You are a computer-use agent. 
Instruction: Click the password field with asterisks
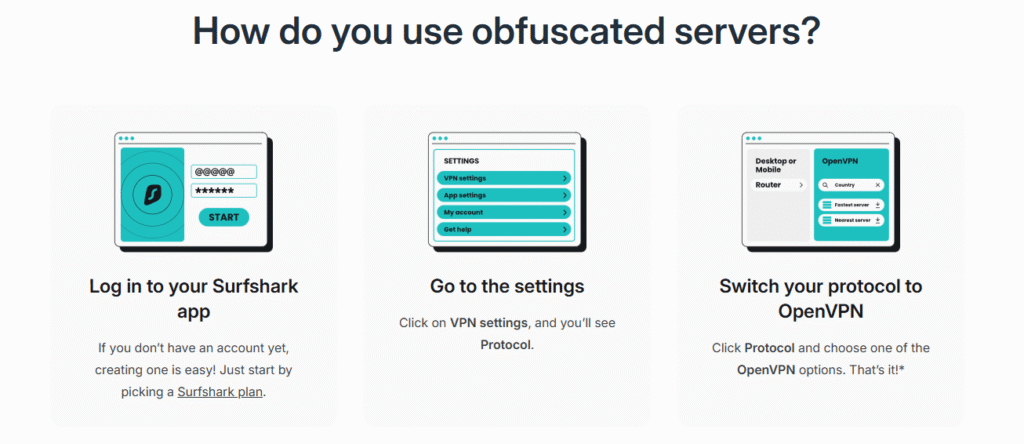click(223, 190)
